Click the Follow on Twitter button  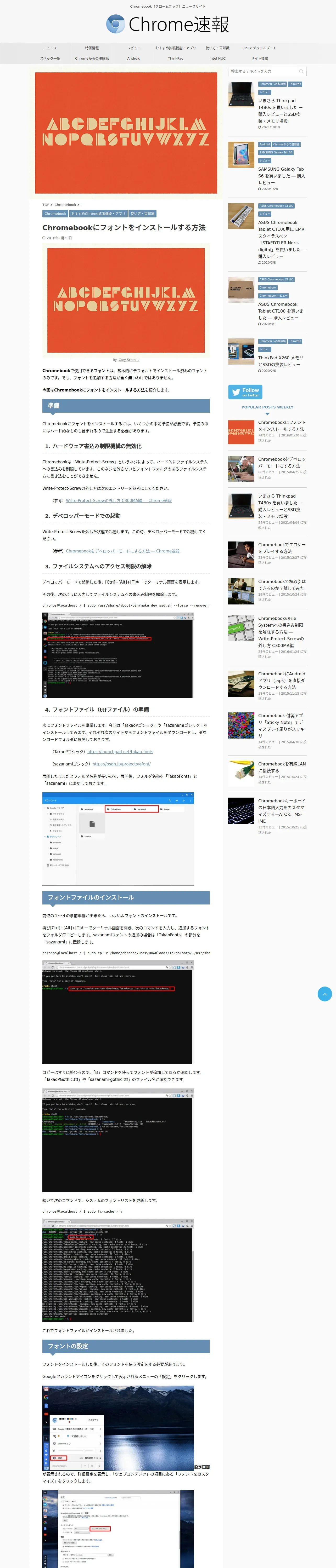click(x=245, y=392)
